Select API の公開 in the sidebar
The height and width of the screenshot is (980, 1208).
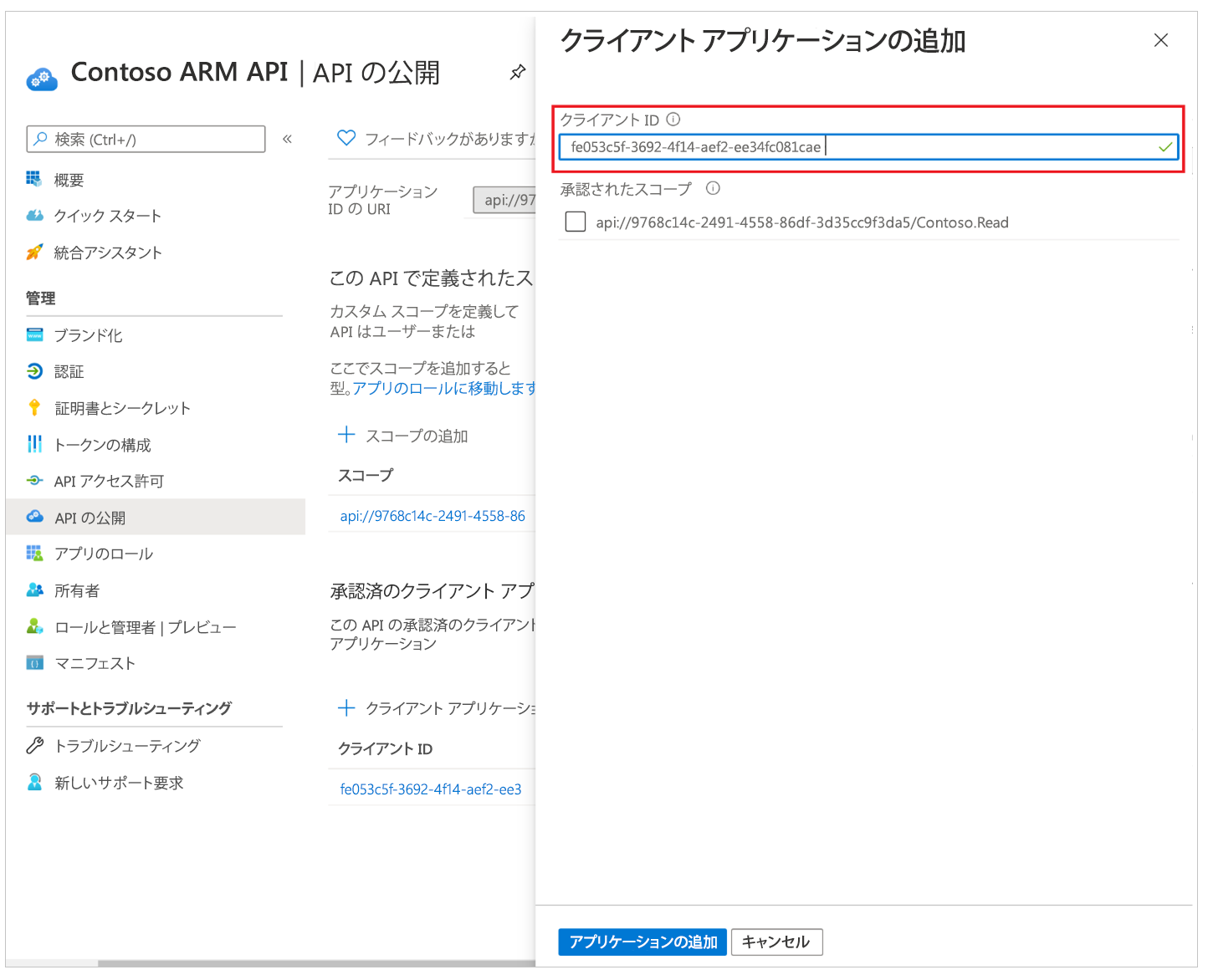point(156,518)
